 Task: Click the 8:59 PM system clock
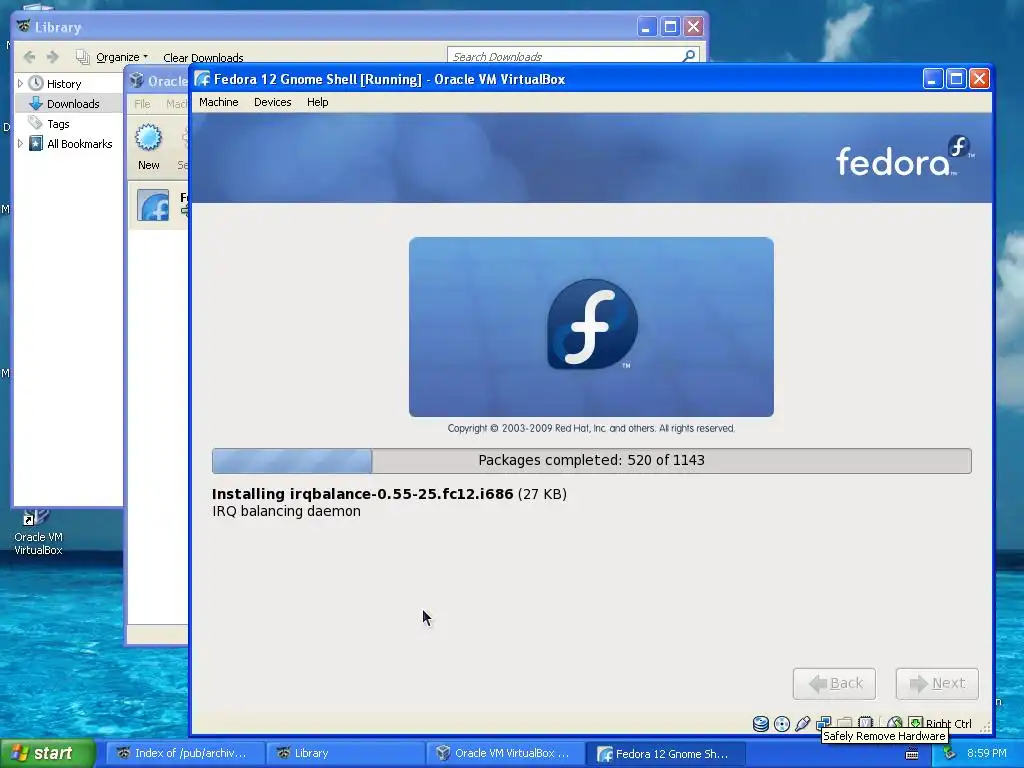pos(987,753)
